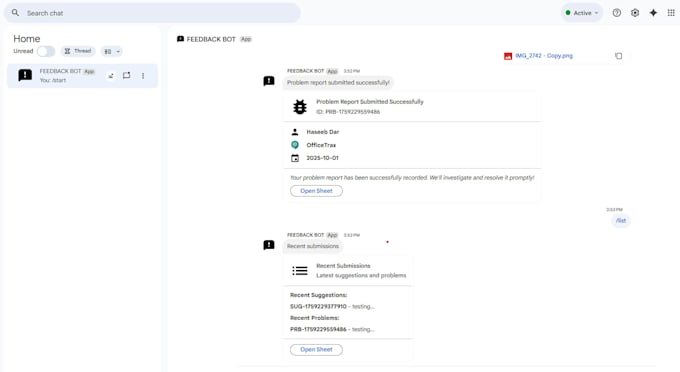Viewport: 680px width, 372px height.
Task: Select the Thread filter chip
Action: click(78, 51)
